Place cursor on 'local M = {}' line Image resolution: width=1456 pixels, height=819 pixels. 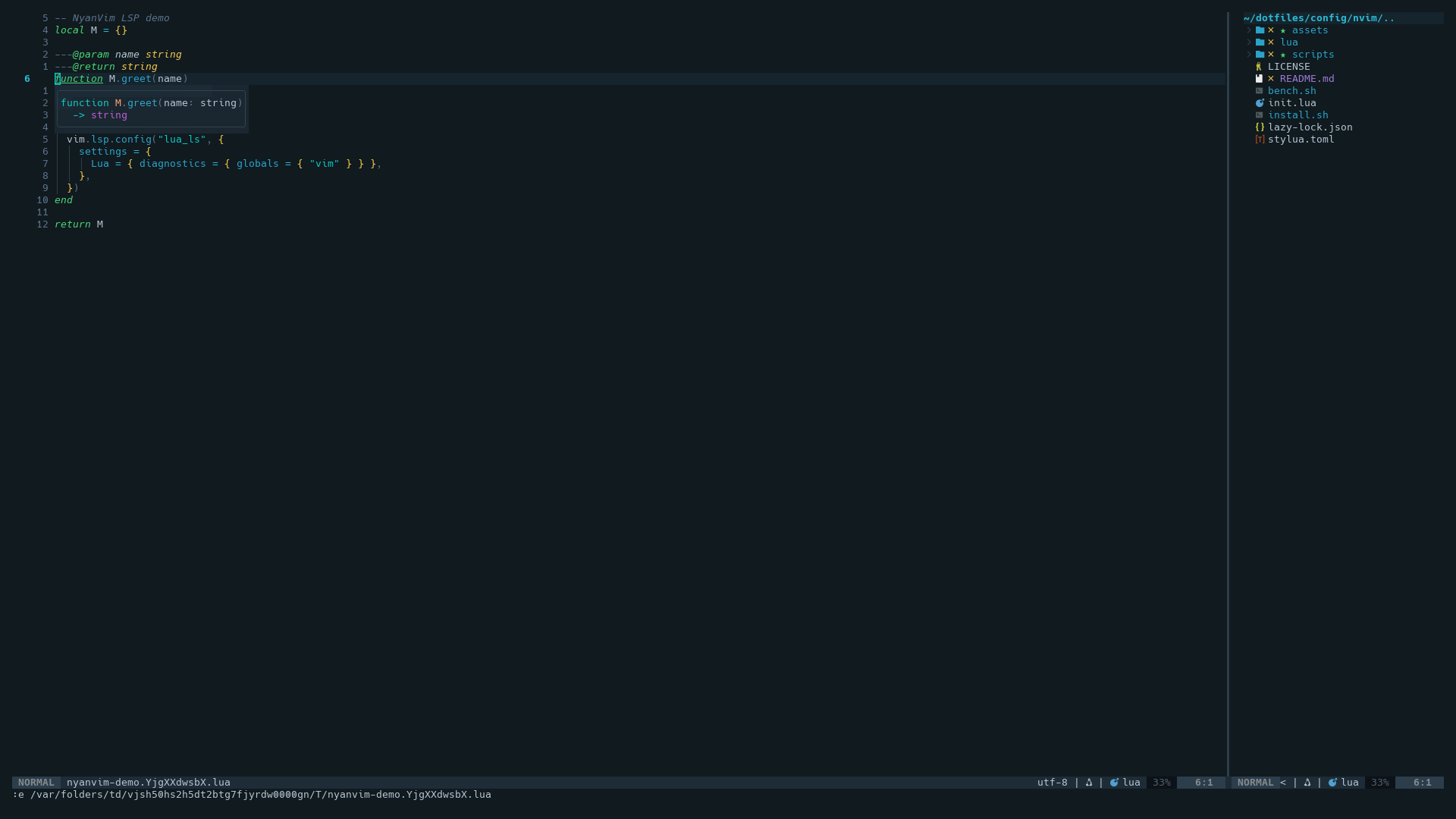(91, 30)
